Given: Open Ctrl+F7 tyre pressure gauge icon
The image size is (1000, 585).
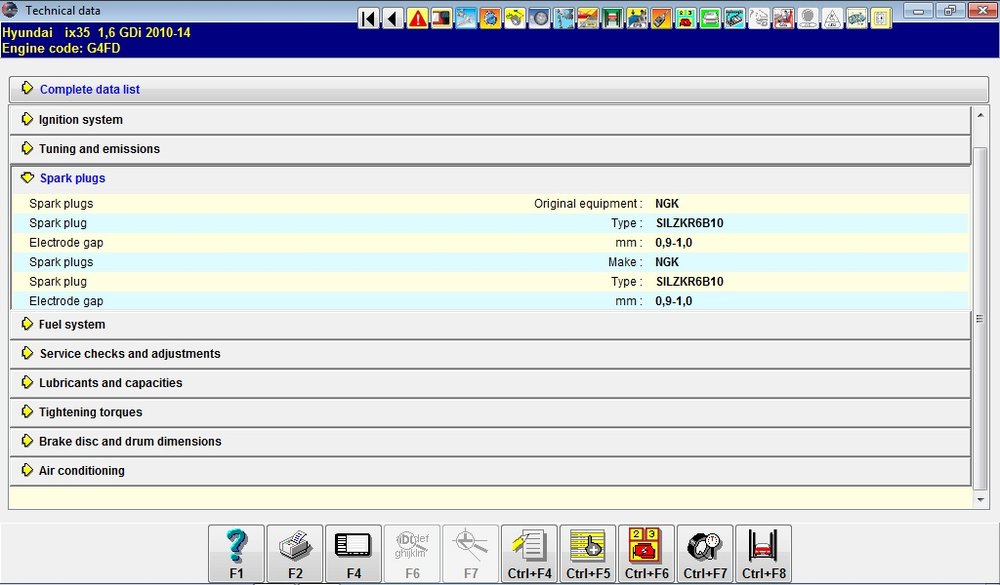Looking at the screenshot, I should (x=705, y=554).
